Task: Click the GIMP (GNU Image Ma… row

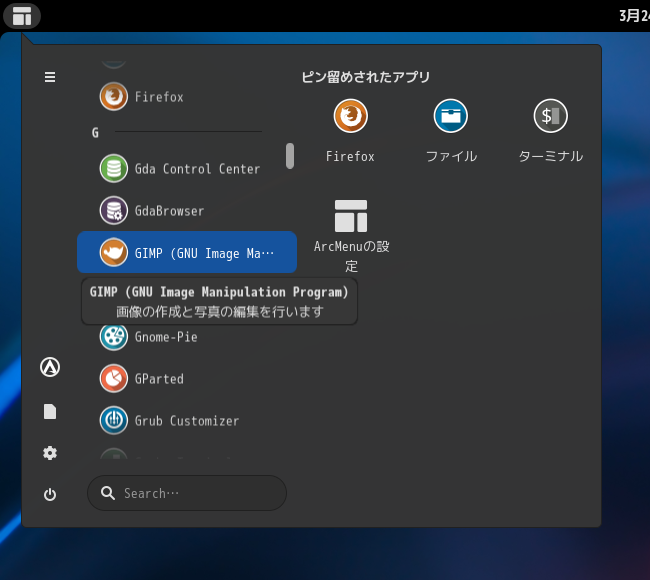Action: point(187,252)
